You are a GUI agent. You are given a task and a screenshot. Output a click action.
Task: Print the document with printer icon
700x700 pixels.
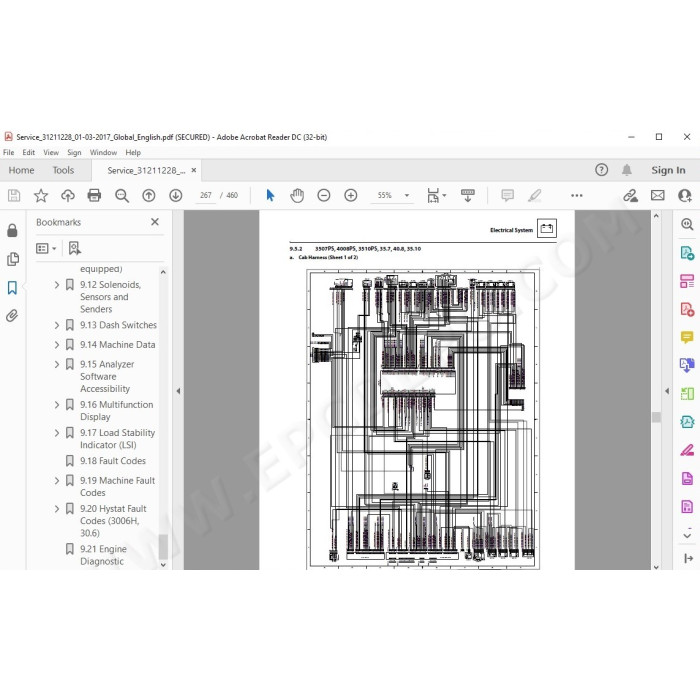[94, 195]
